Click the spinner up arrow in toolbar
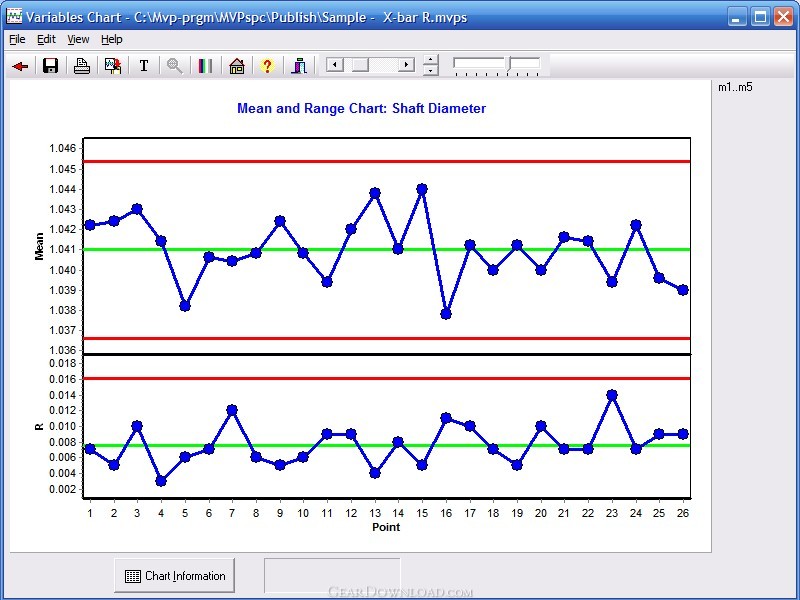Image resolution: width=800 pixels, height=600 pixels. tap(431, 60)
